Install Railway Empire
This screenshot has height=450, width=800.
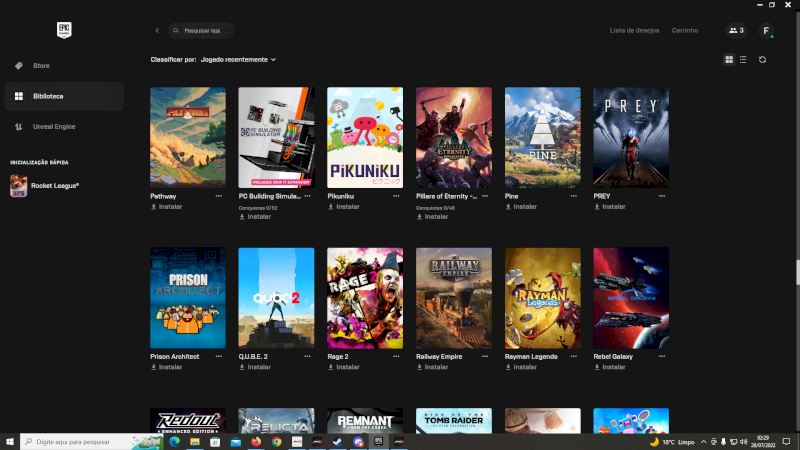click(433, 367)
